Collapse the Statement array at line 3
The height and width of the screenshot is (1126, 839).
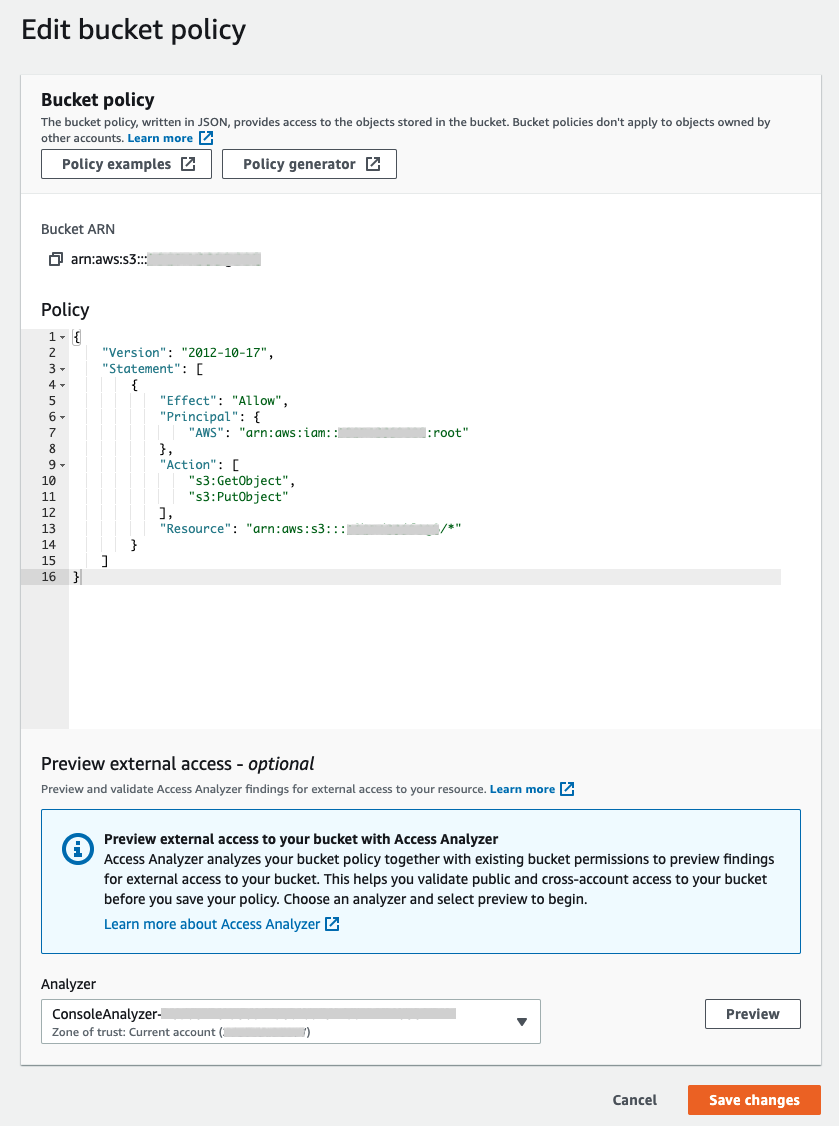[62, 368]
